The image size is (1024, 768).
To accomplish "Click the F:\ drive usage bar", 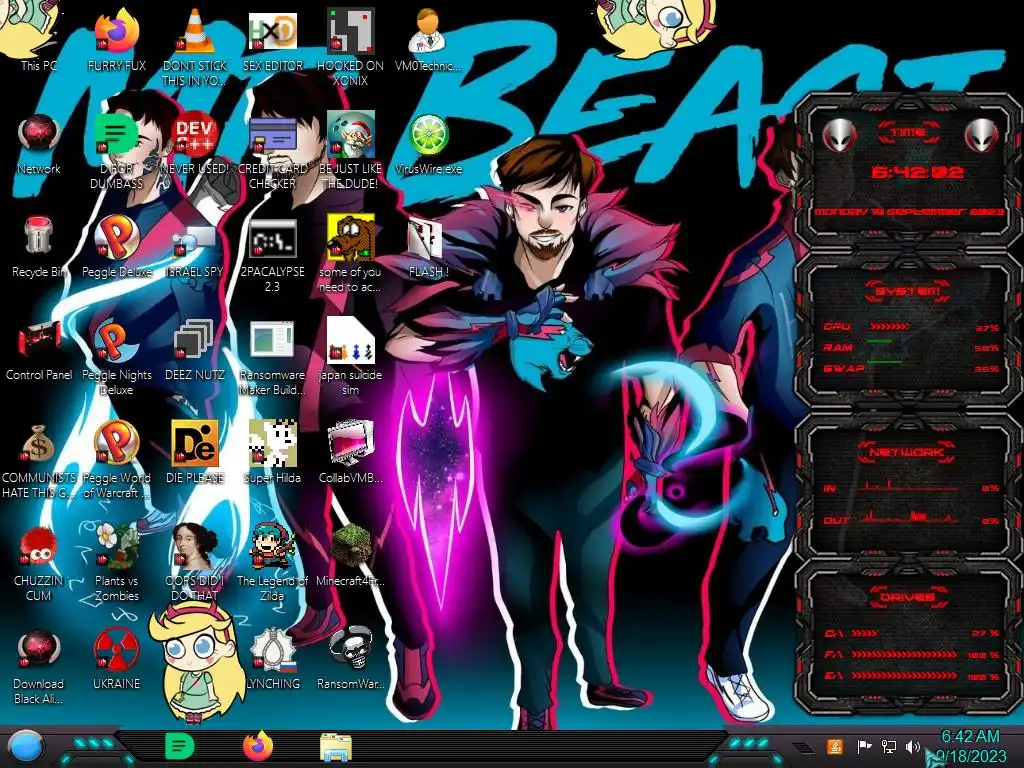I will 904,654.
